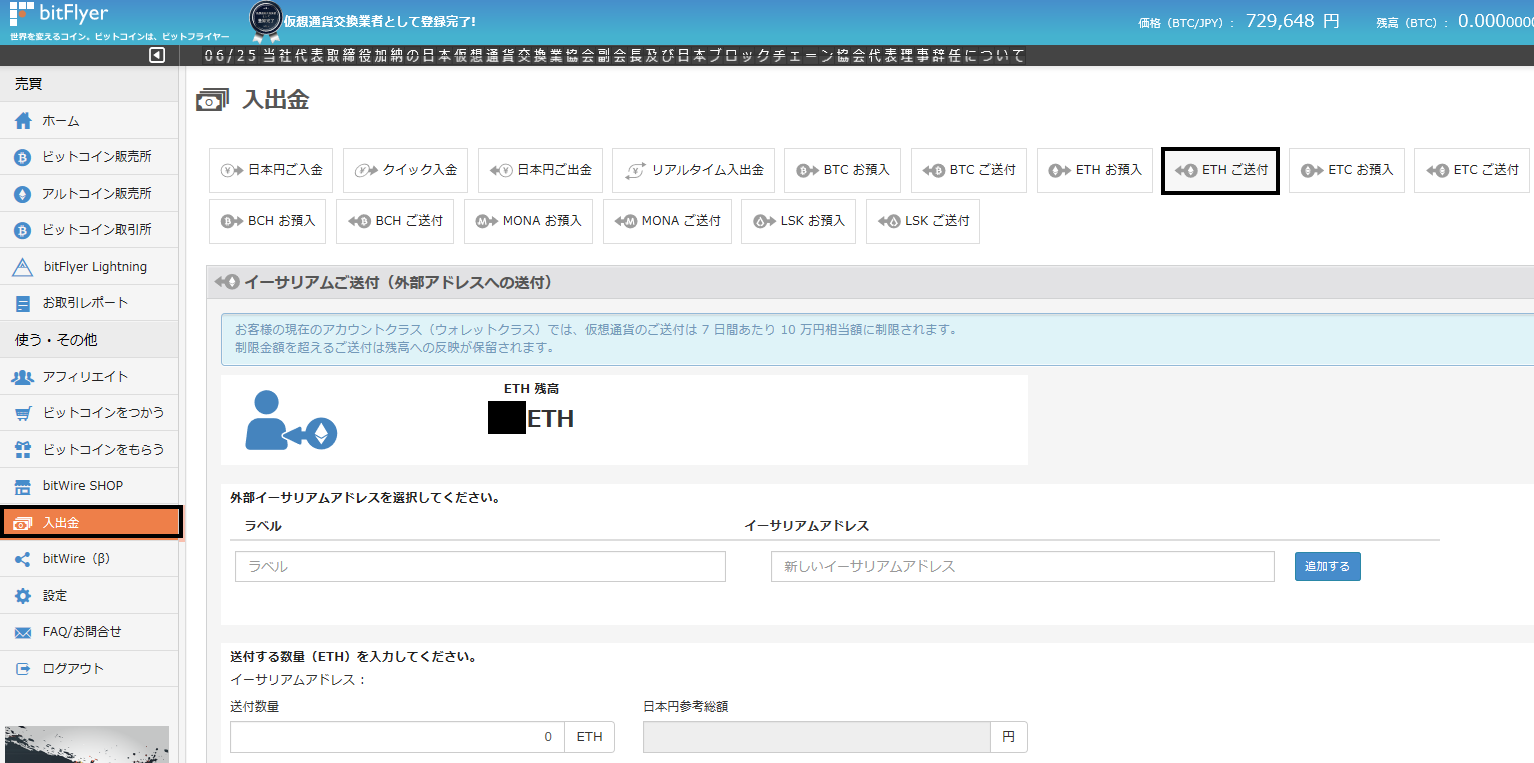Select 入出金 in the sidebar
1534x763 pixels.
(90, 522)
